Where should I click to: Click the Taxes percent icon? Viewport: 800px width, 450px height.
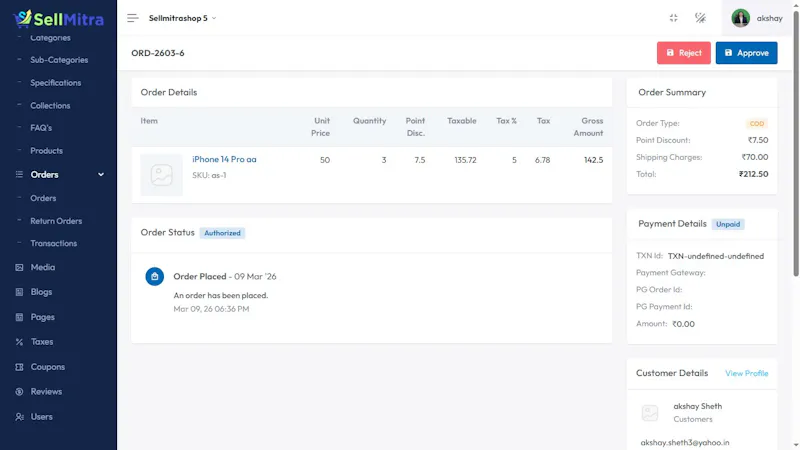[x=19, y=342]
